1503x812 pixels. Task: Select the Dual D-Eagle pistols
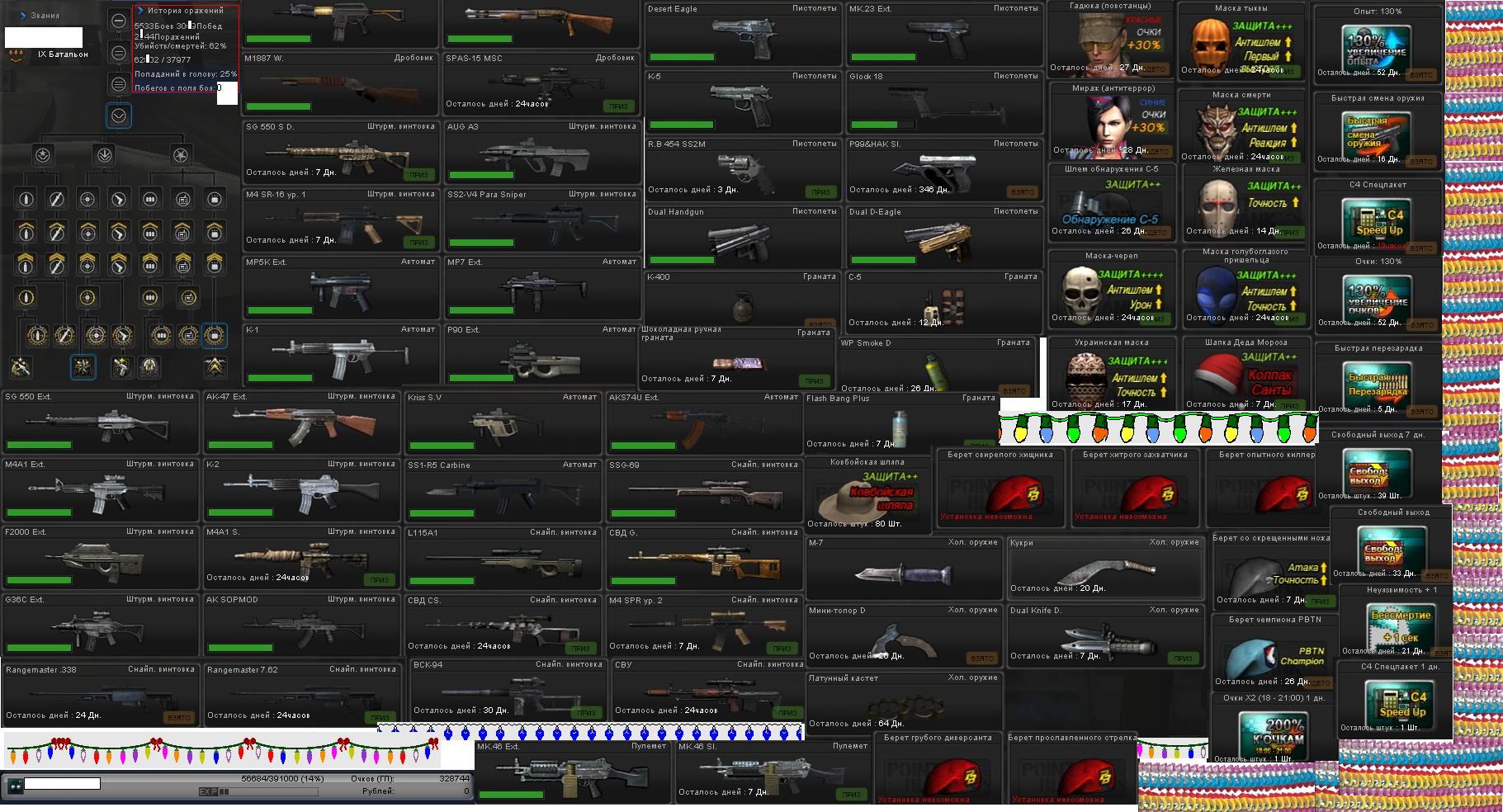coord(944,237)
